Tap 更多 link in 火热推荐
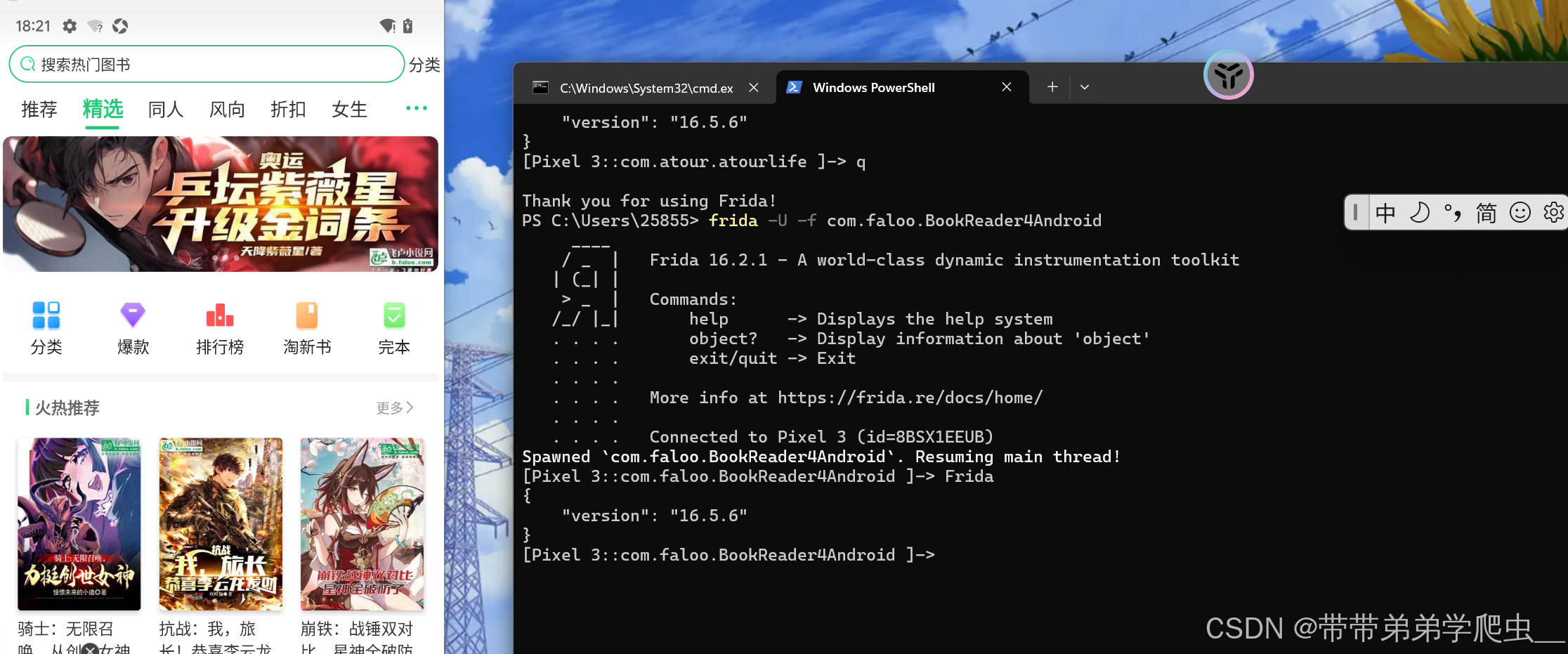Screen dimensions: 1568x654 click(395, 407)
